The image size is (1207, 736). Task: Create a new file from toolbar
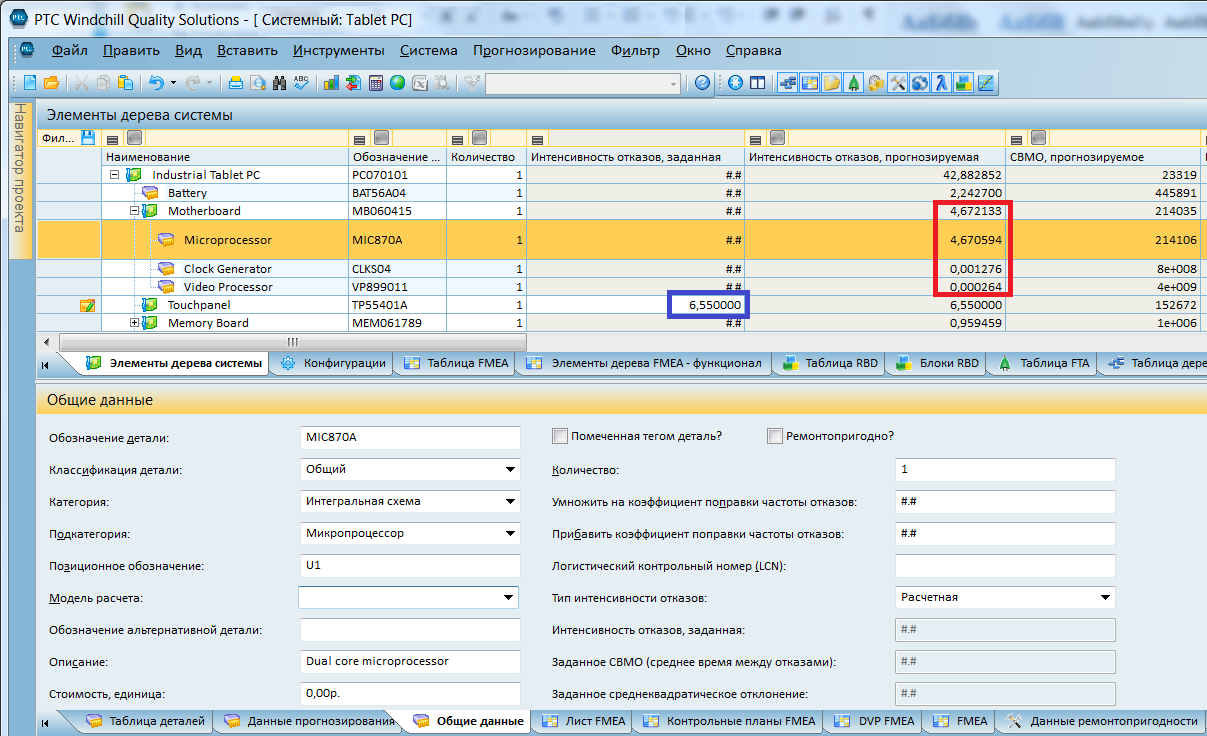(x=29, y=83)
